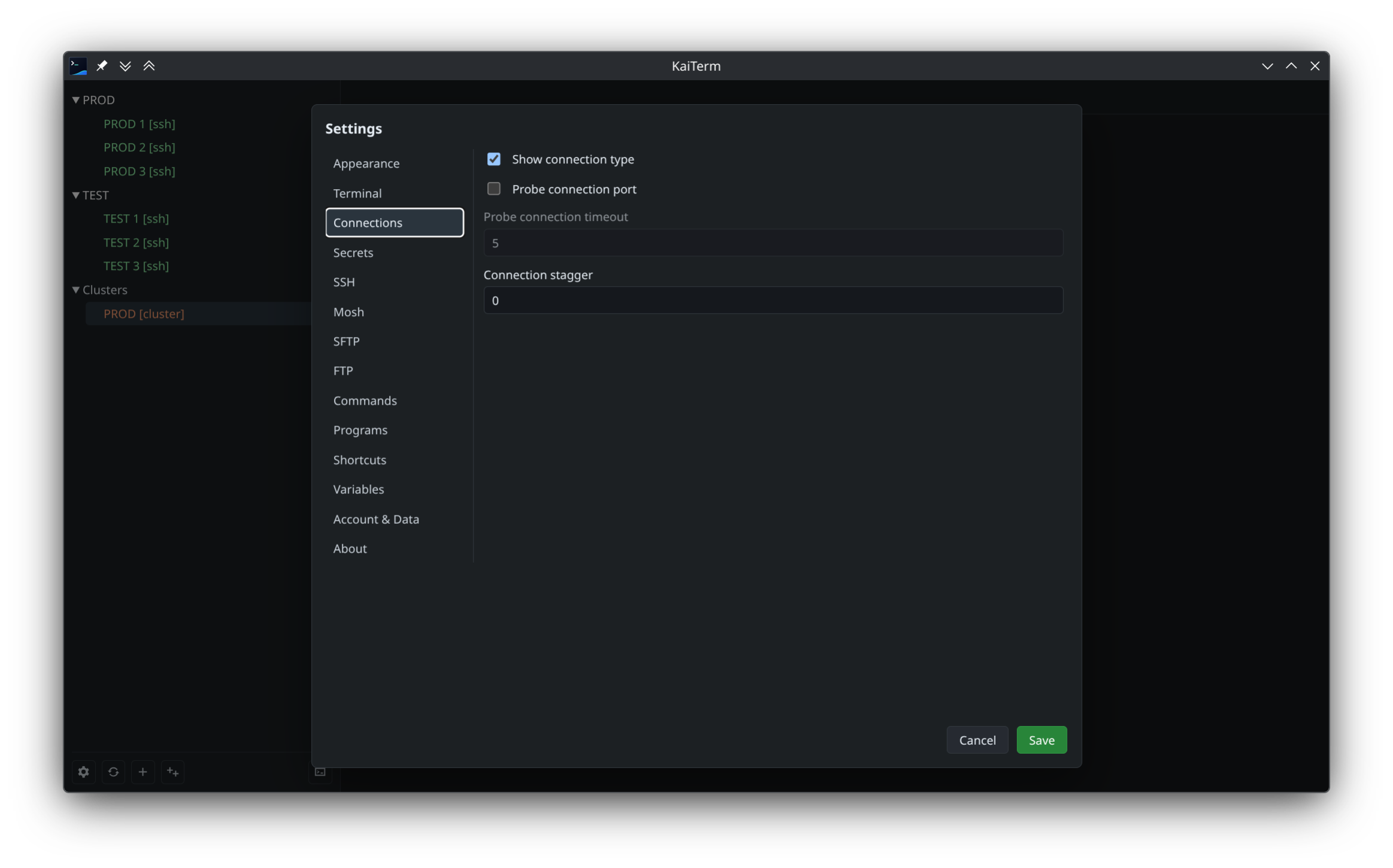Click Cancel to dismiss settings
The image size is (1393, 868).
[977, 740]
